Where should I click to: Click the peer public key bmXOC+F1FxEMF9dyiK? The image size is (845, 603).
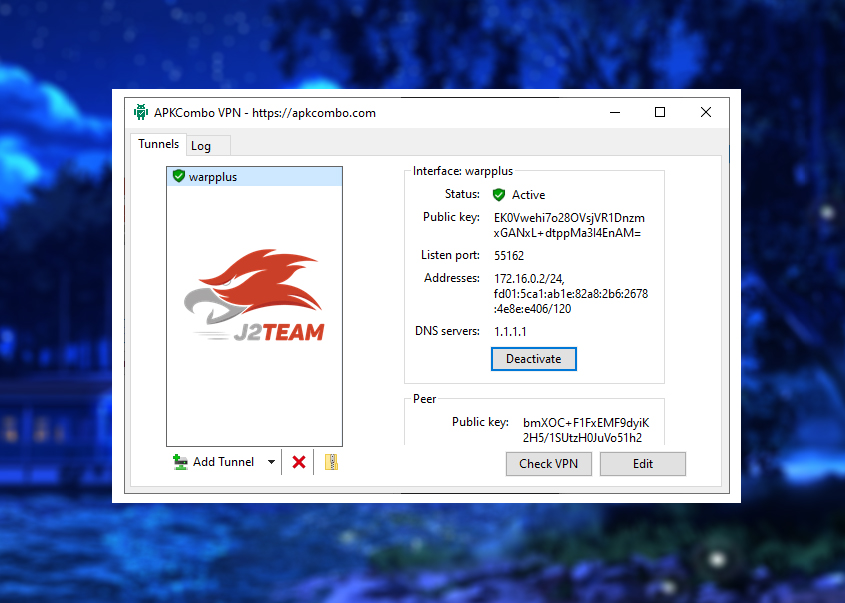point(586,430)
